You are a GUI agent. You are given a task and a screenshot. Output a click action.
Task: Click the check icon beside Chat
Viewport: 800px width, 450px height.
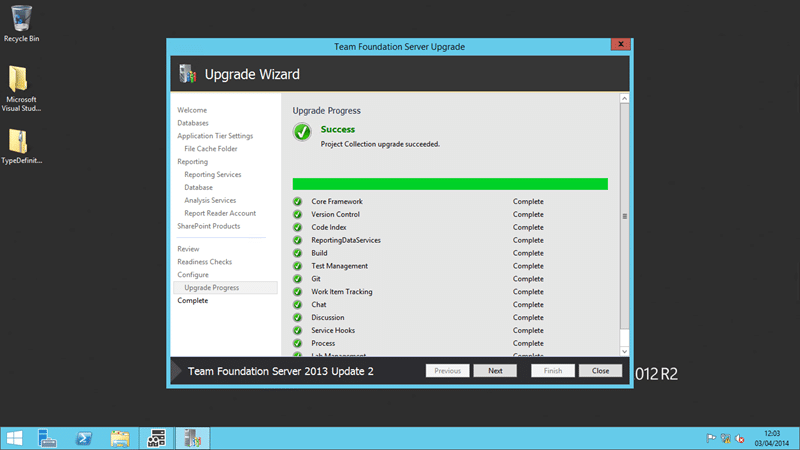[x=297, y=305]
